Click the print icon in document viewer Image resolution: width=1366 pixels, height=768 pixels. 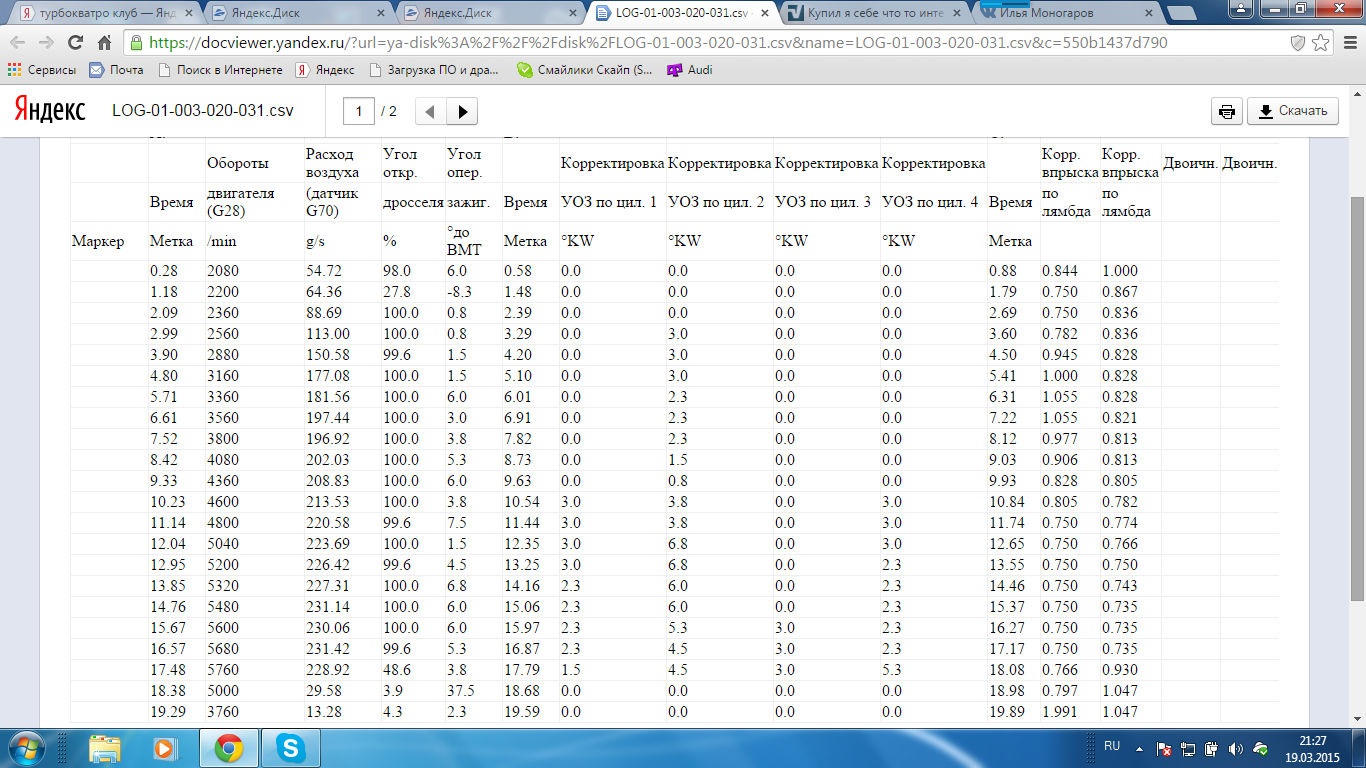[x=1226, y=111]
